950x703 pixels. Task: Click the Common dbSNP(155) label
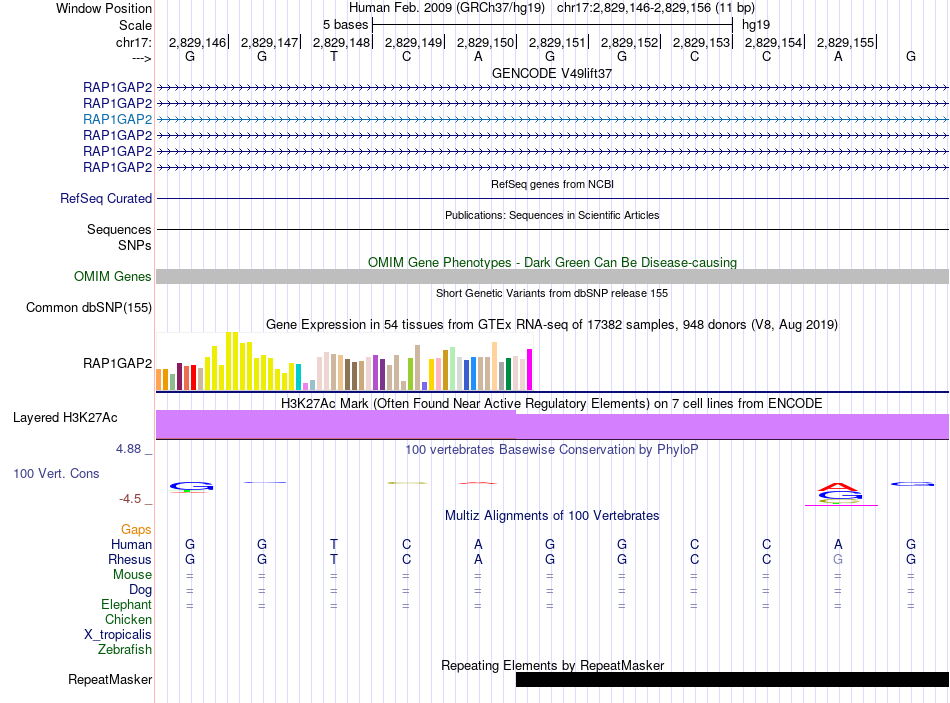89,308
